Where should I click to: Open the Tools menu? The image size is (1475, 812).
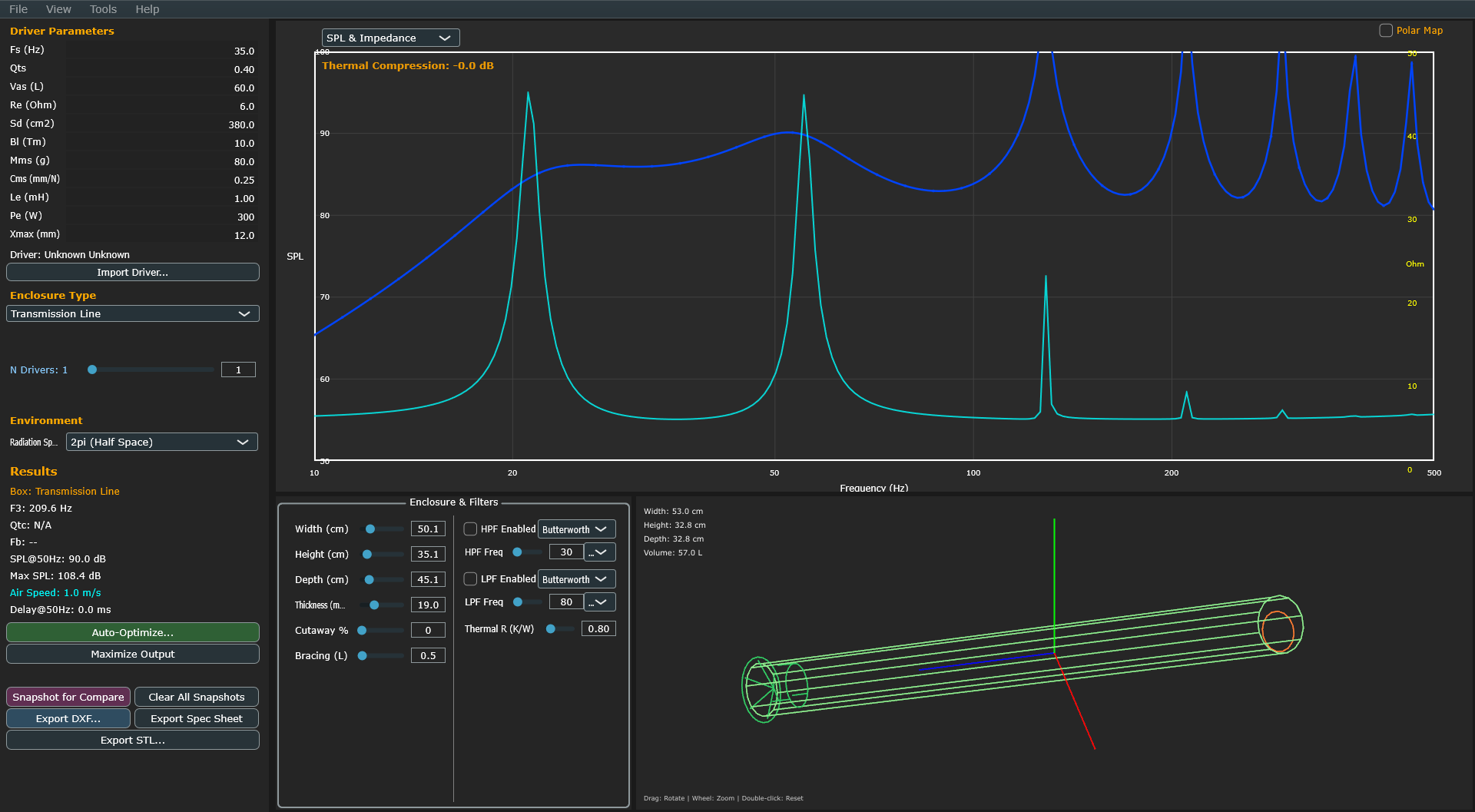103,9
